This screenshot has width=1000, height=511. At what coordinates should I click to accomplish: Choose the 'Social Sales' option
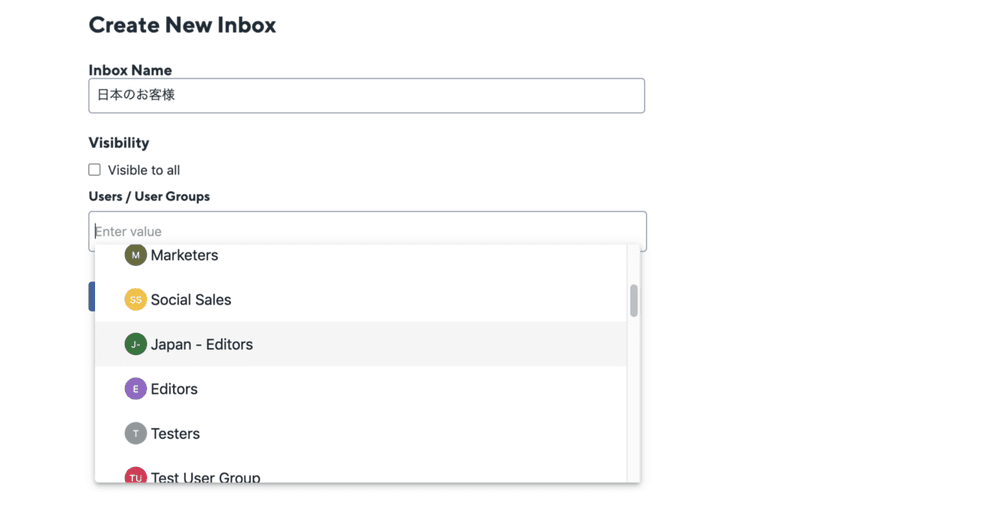point(191,300)
